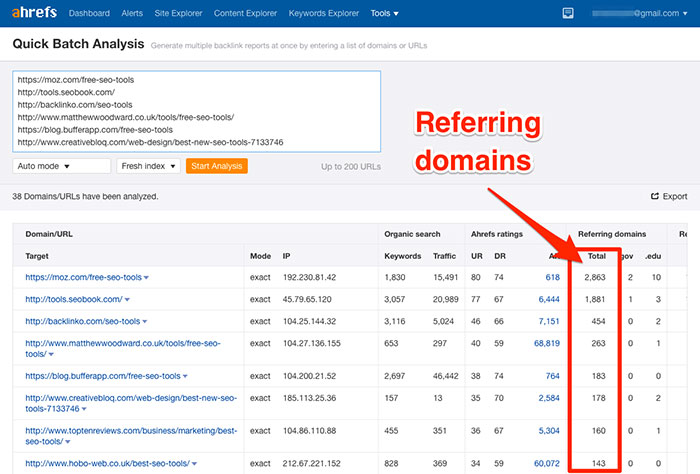Click the ahrefs logo
The height and width of the screenshot is (474, 700).
(x=34, y=12)
